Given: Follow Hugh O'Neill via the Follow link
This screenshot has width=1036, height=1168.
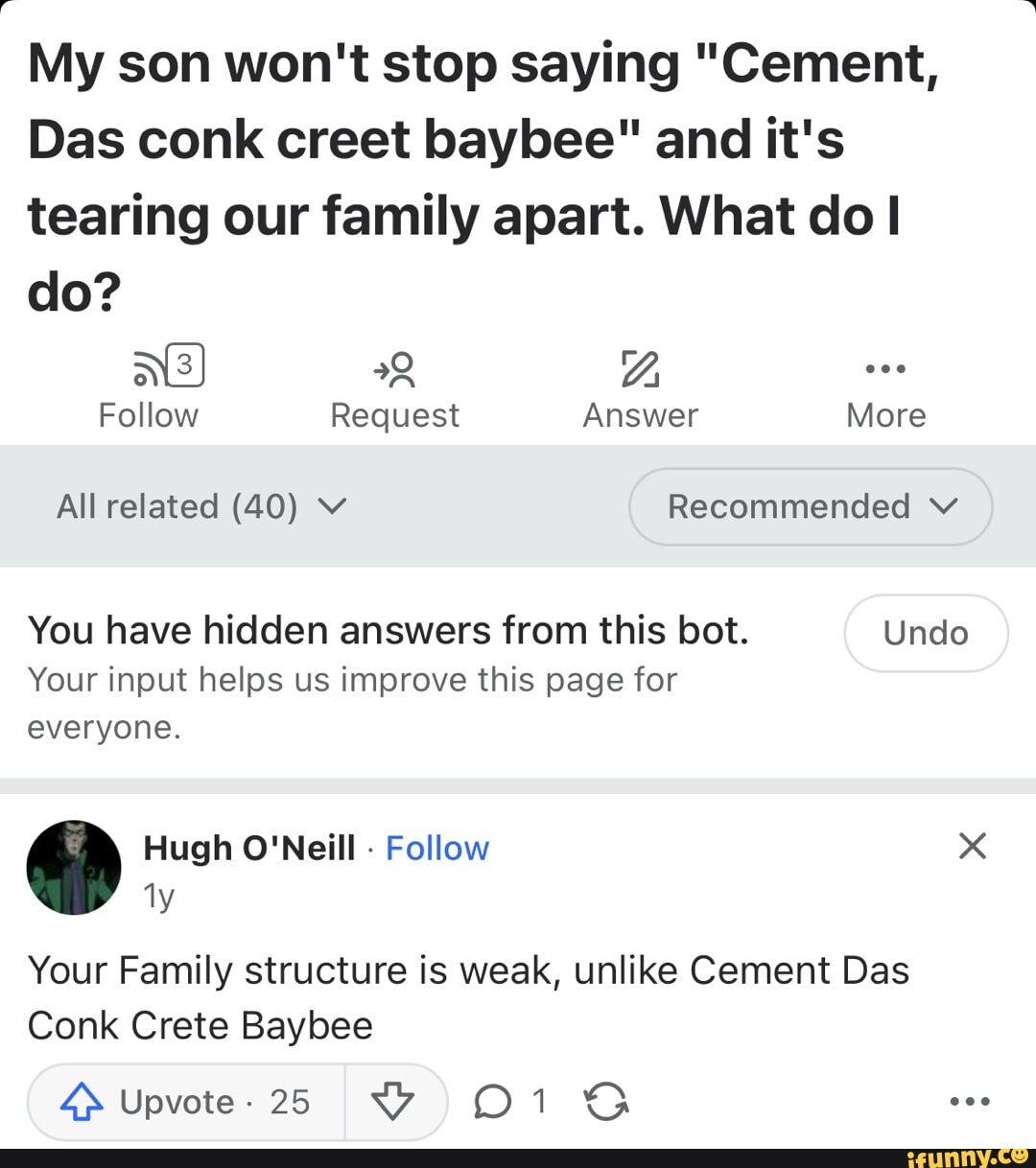Looking at the screenshot, I should (x=437, y=848).
